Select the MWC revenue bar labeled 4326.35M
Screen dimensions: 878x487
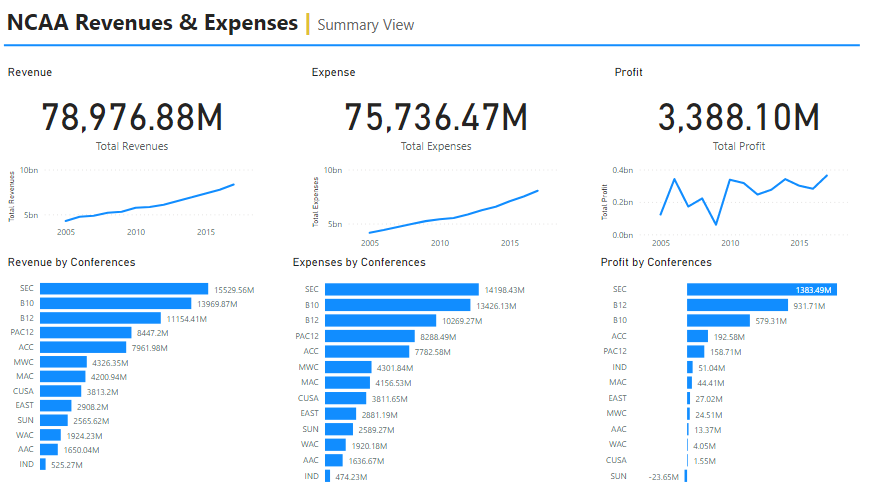pyautogui.click(x=63, y=362)
